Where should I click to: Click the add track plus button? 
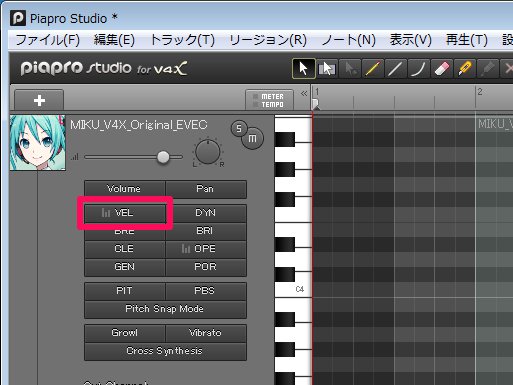(39, 100)
